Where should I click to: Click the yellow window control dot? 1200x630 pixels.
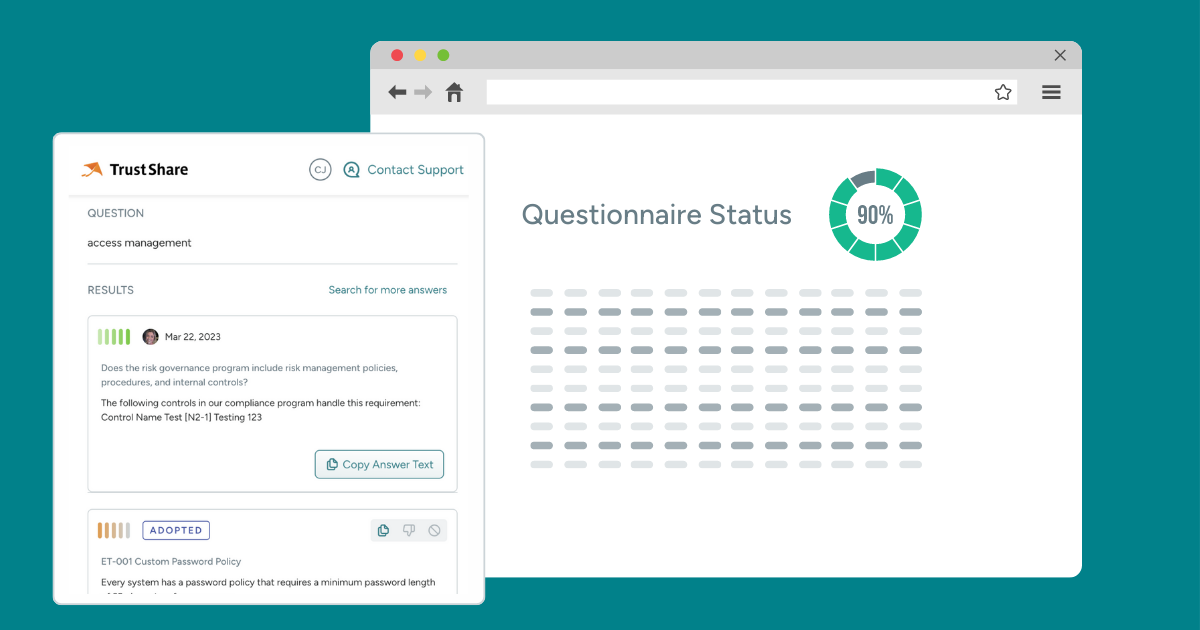(x=420, y=55)
